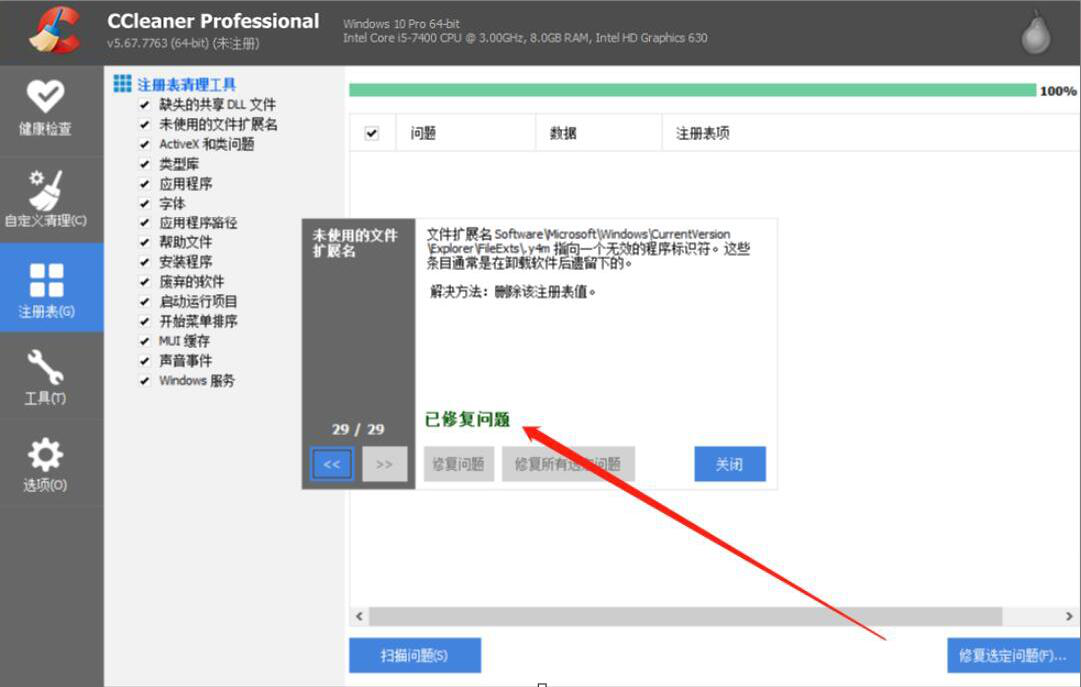Close the dialog with 关闭 button
Screen dimensions: 1081x687
729,464
